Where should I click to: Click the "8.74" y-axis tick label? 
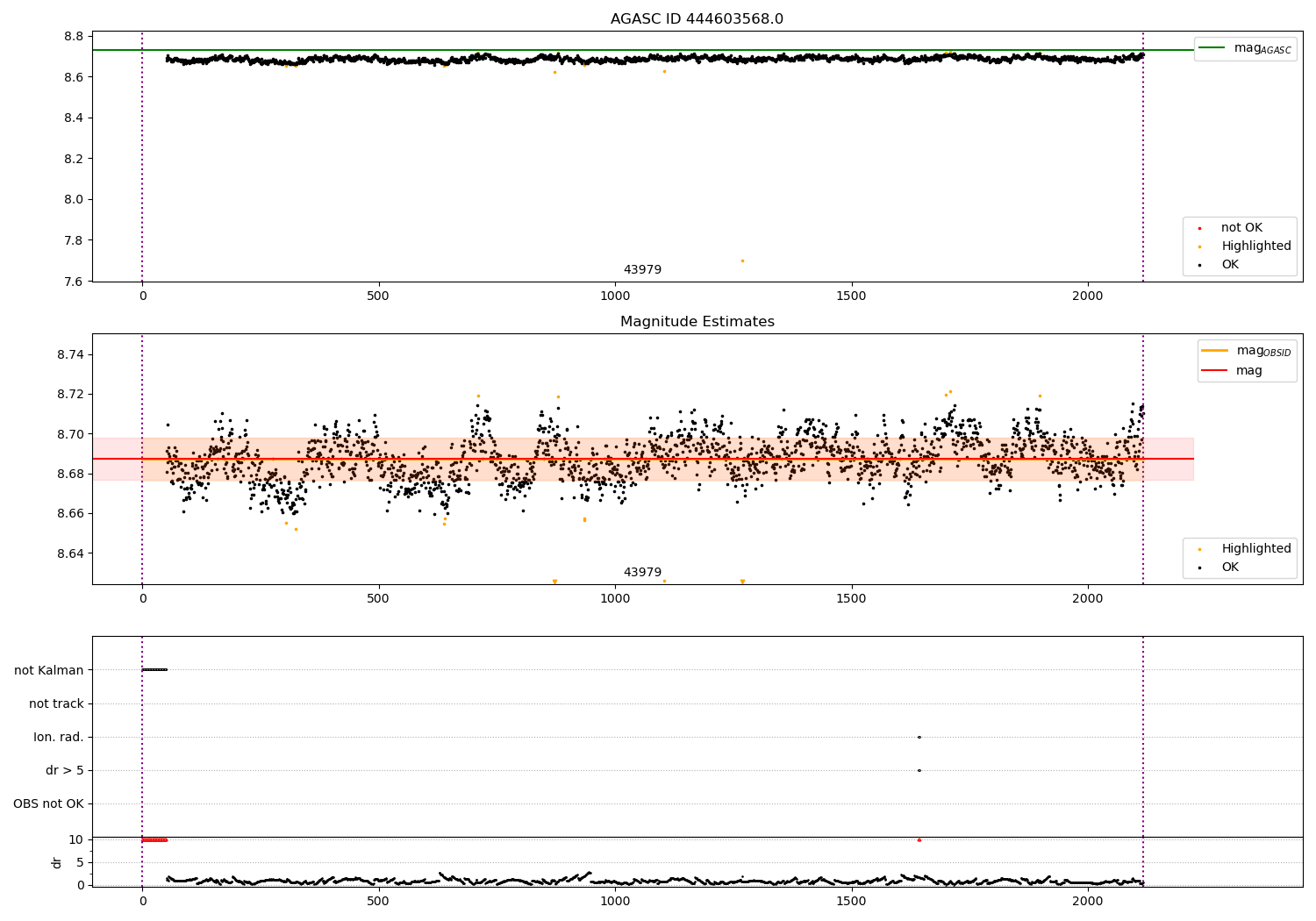69,354
